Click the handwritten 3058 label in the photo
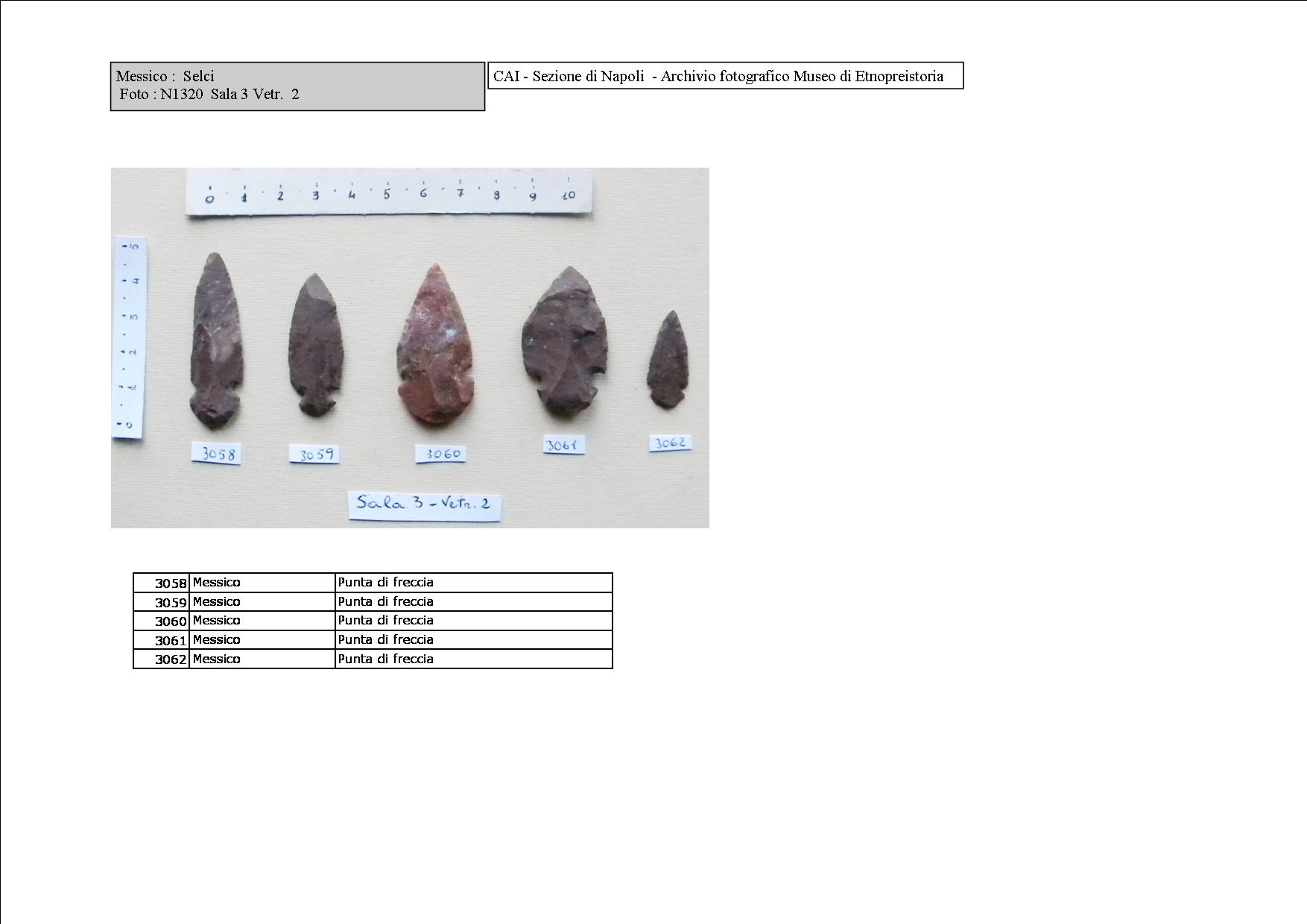Viewport: 1307px width, 924px height. tap(217, 453)
